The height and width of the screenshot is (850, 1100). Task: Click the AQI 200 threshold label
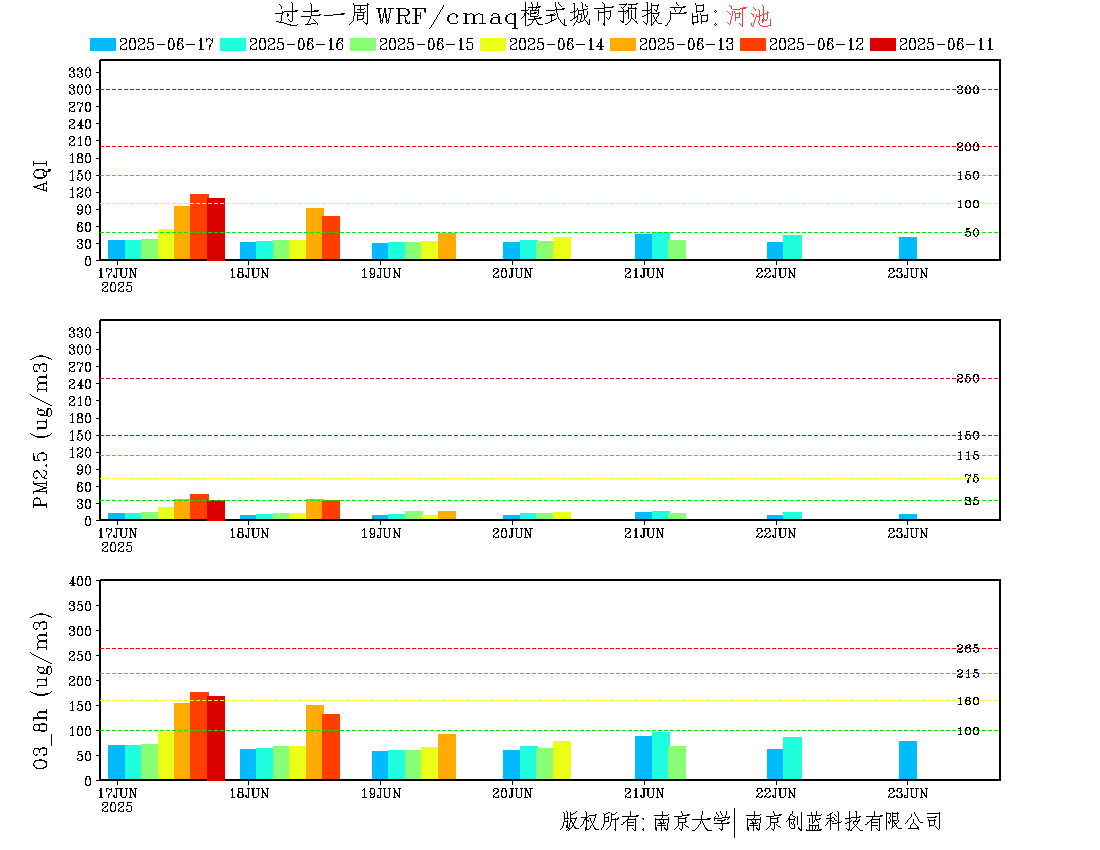(x=968, y=147)
